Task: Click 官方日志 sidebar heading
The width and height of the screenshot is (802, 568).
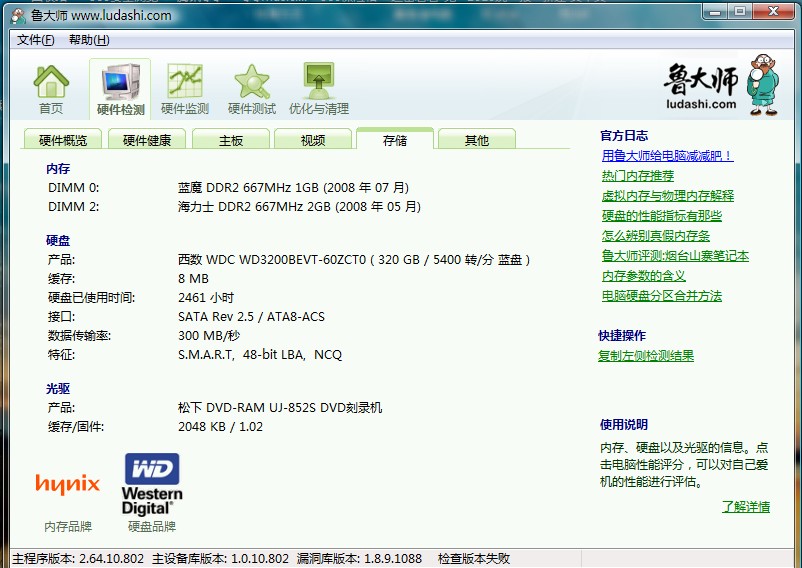Action: [624, 135]
